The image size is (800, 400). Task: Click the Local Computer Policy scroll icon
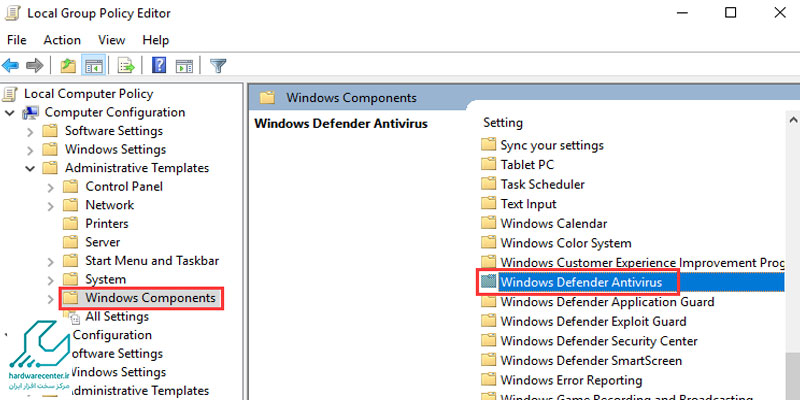10,94
